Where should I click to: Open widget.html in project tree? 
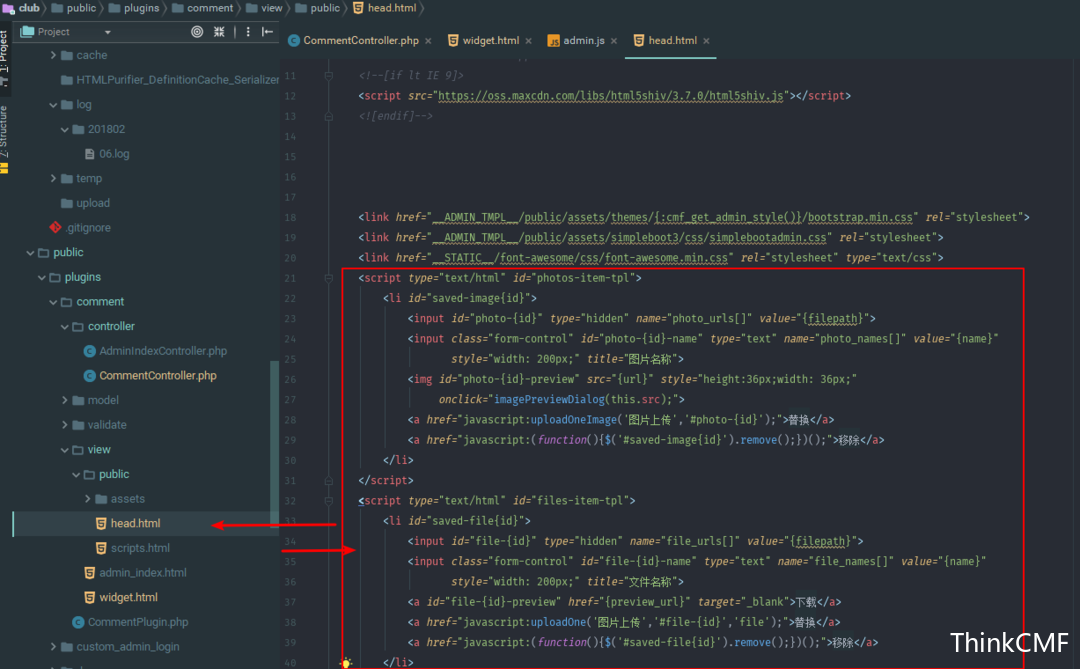pos(121,598)
